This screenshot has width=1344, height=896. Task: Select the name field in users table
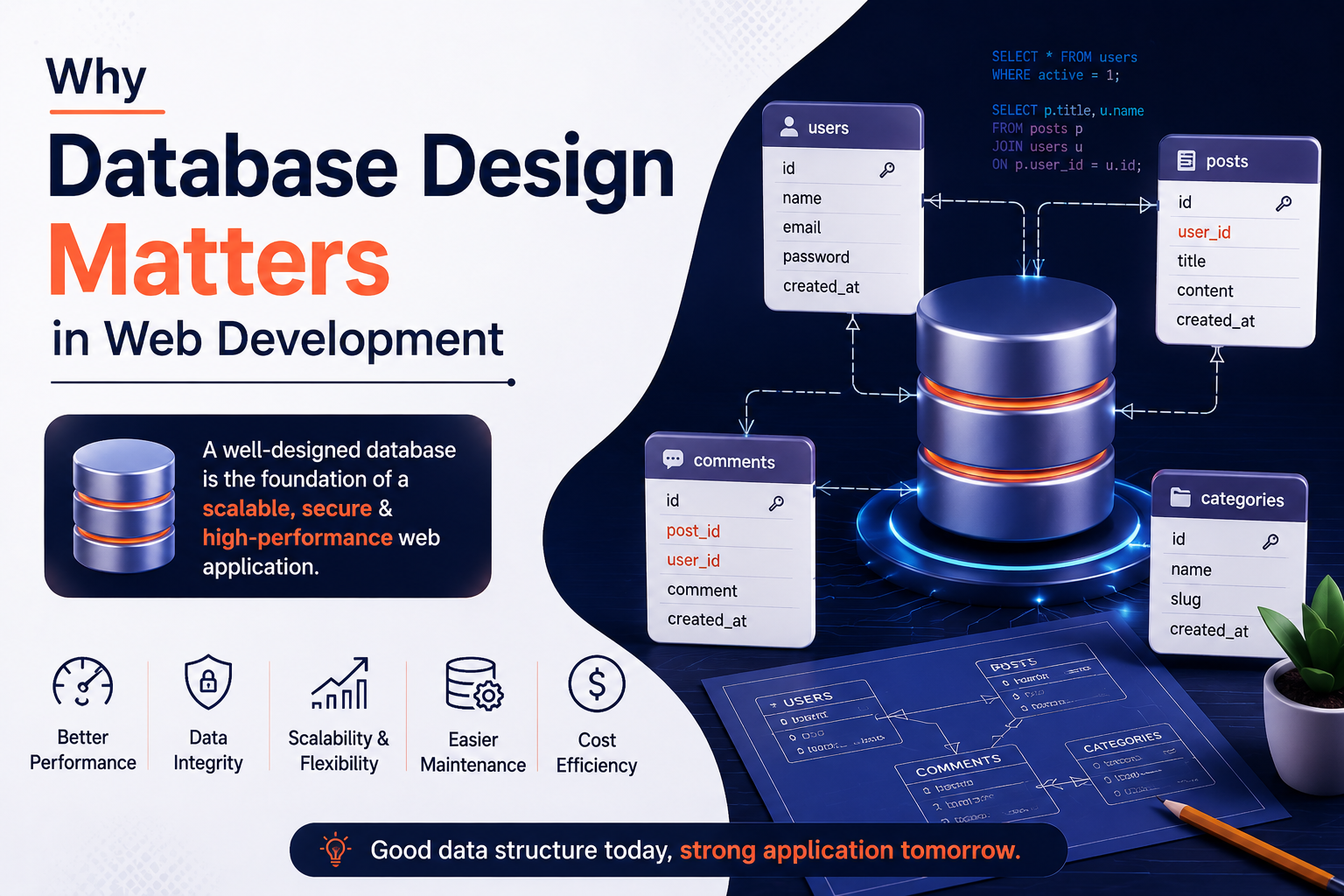(x=842, y=199)
